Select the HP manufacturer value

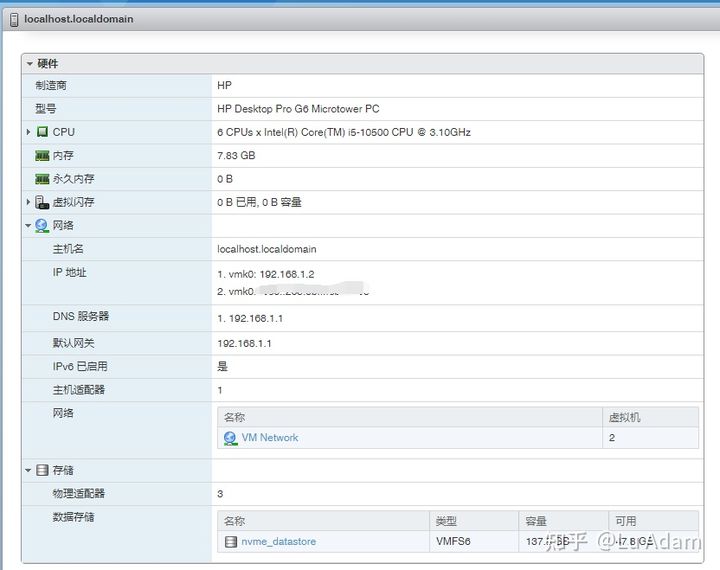[225, 85]
